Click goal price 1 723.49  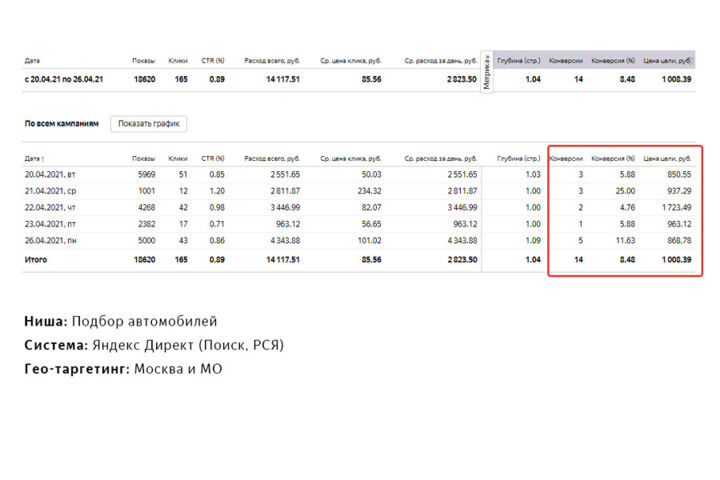(x=676, y=208)
